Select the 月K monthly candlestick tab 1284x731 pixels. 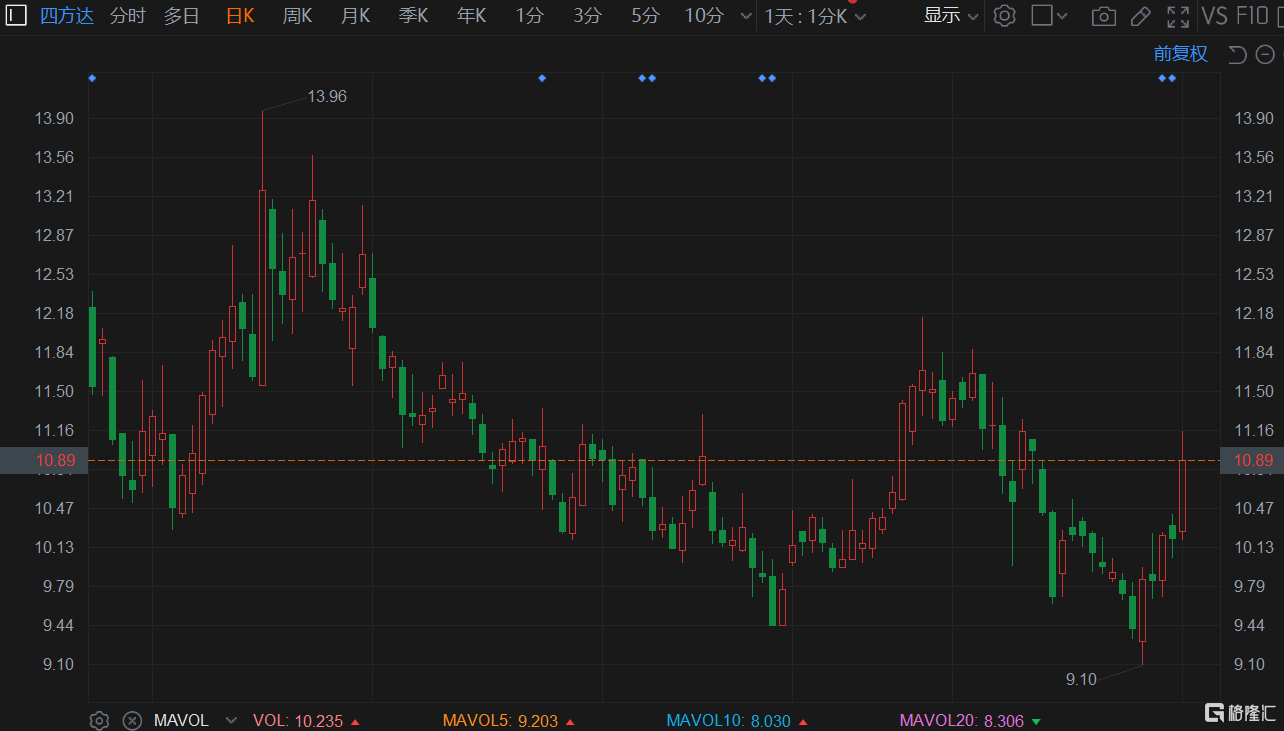click(x=355, y=15)
